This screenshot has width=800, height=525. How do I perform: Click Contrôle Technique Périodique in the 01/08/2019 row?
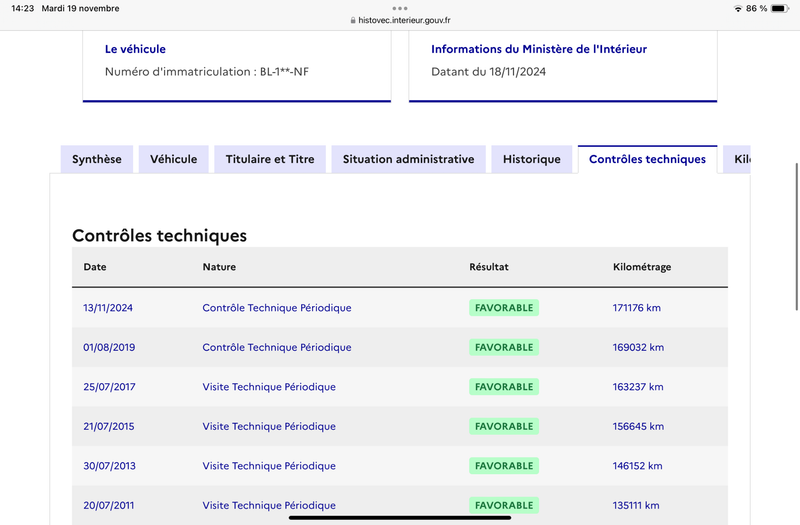point(277,347)
